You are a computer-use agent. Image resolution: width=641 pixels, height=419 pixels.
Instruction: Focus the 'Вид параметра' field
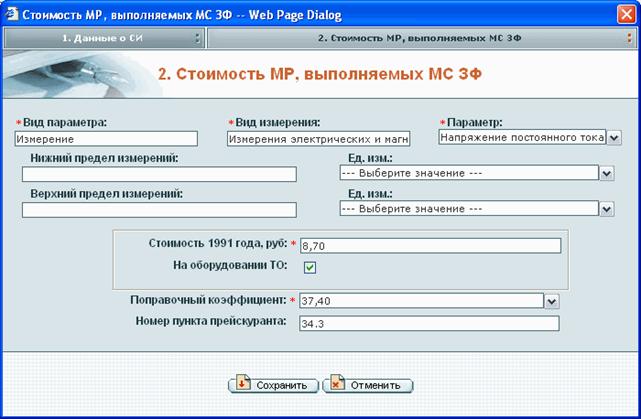click(x=106, y=139)
